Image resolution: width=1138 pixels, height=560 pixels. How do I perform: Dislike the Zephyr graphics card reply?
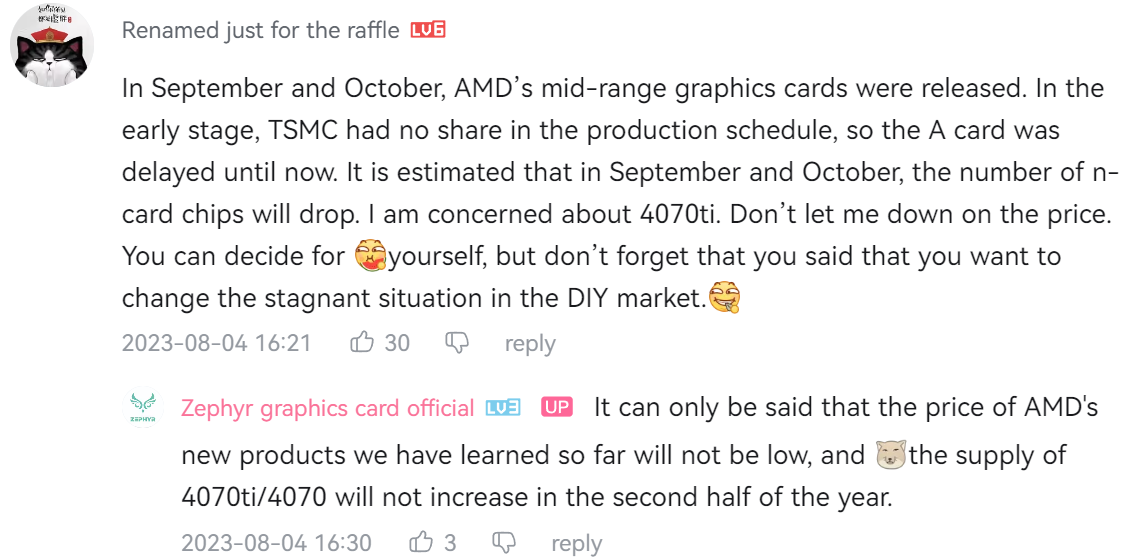coord(504,542)
